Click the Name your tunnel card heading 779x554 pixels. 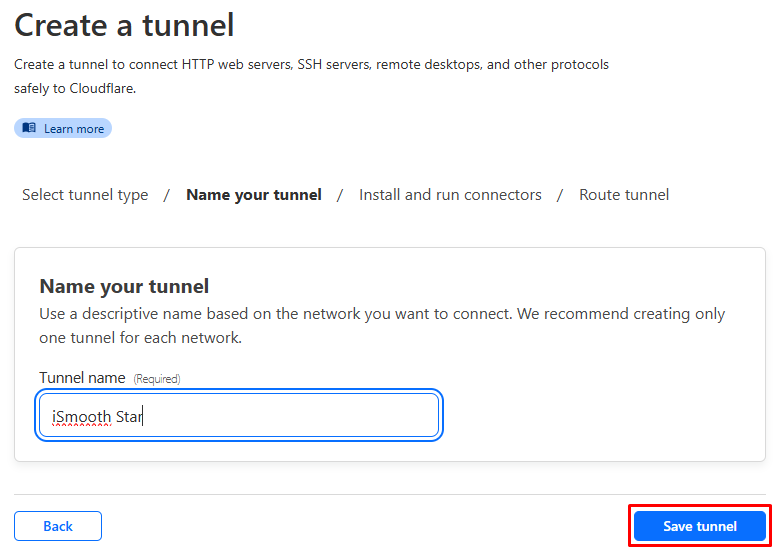(124, 286)
